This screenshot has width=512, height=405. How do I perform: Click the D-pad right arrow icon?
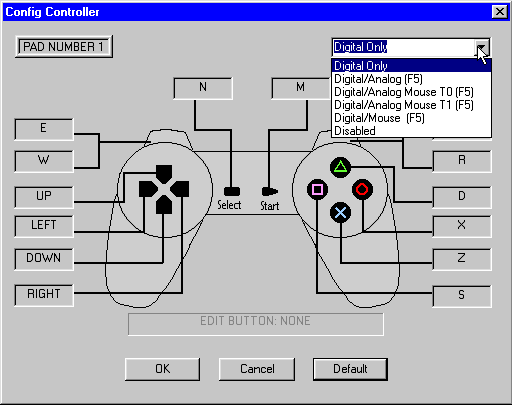pyautogui.click(x=180, y=189)
